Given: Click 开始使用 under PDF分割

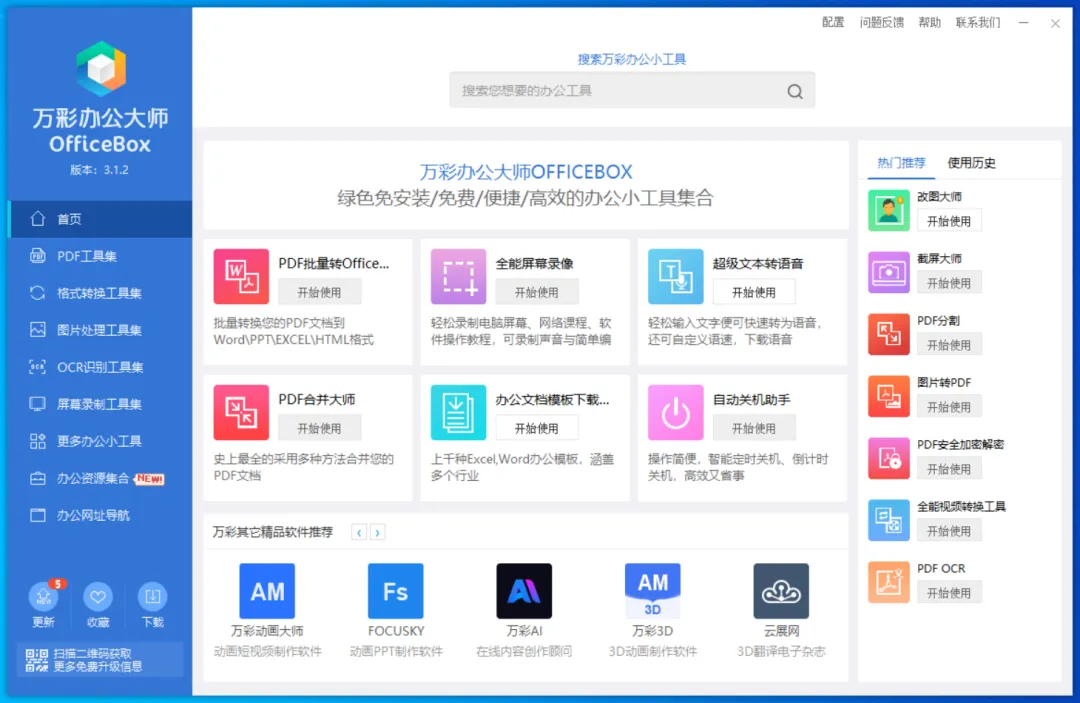Looking at the screenshot, I should [x=948, y=345].
